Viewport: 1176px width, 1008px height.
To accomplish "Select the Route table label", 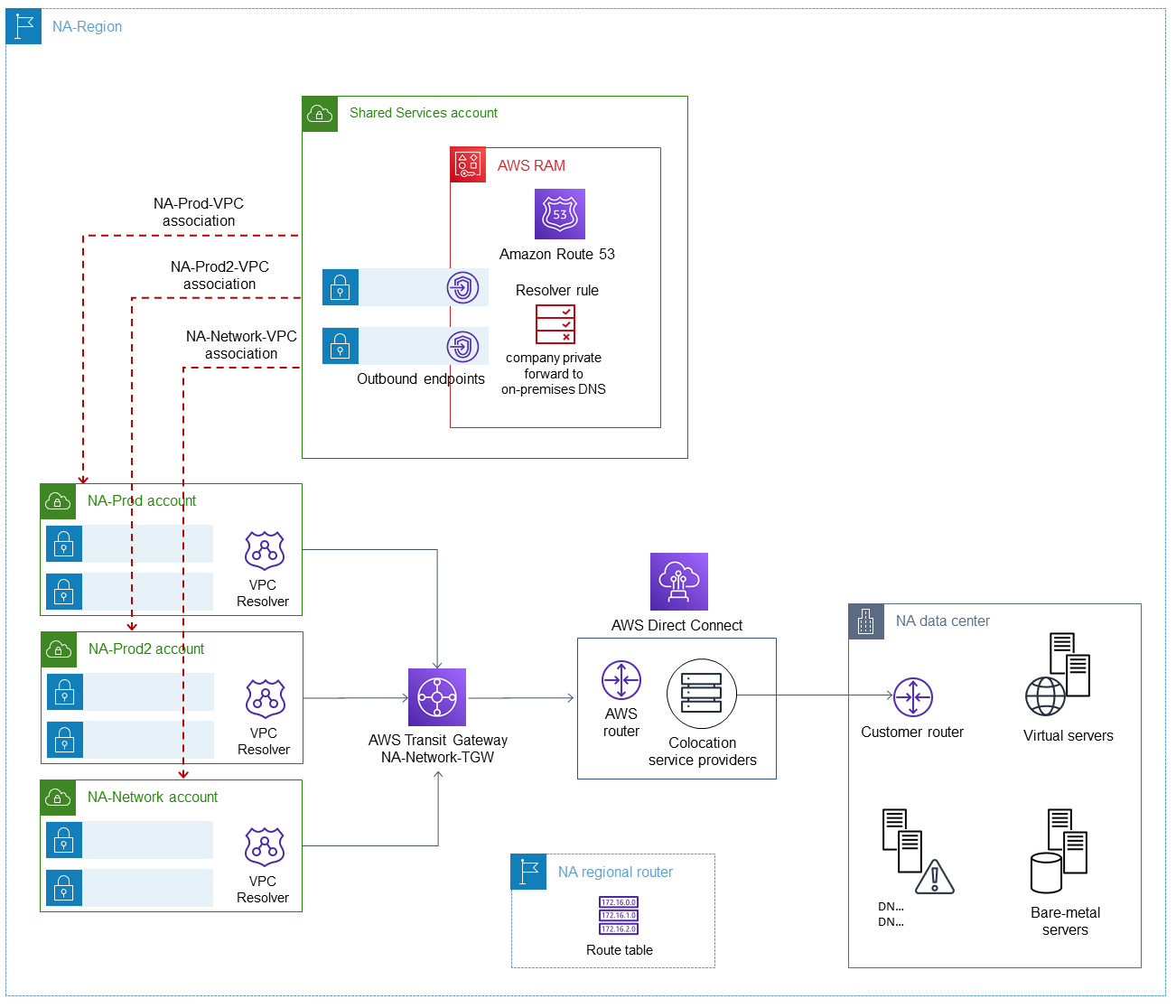I will (620, 950).
